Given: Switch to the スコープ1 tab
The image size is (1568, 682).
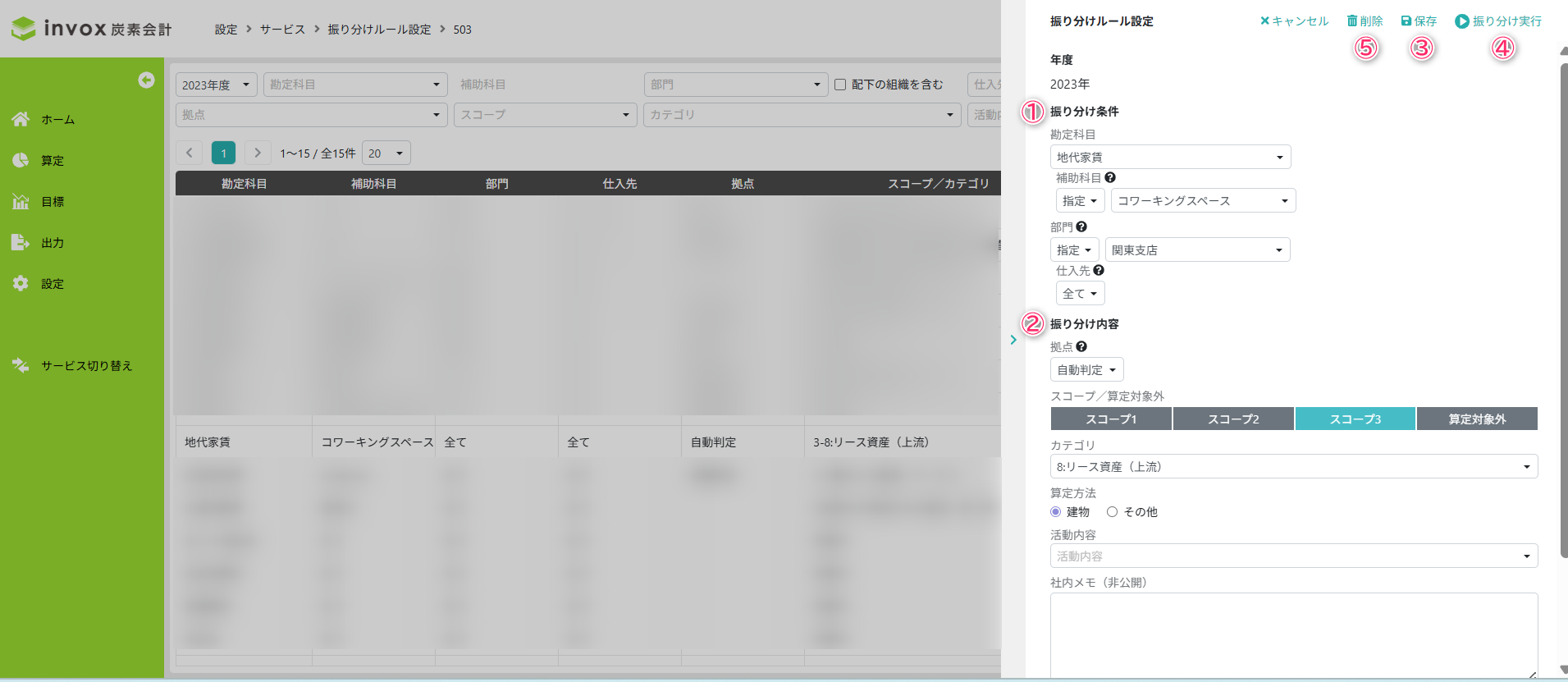Looking at the screenshot, I should tap(1111, 419).
